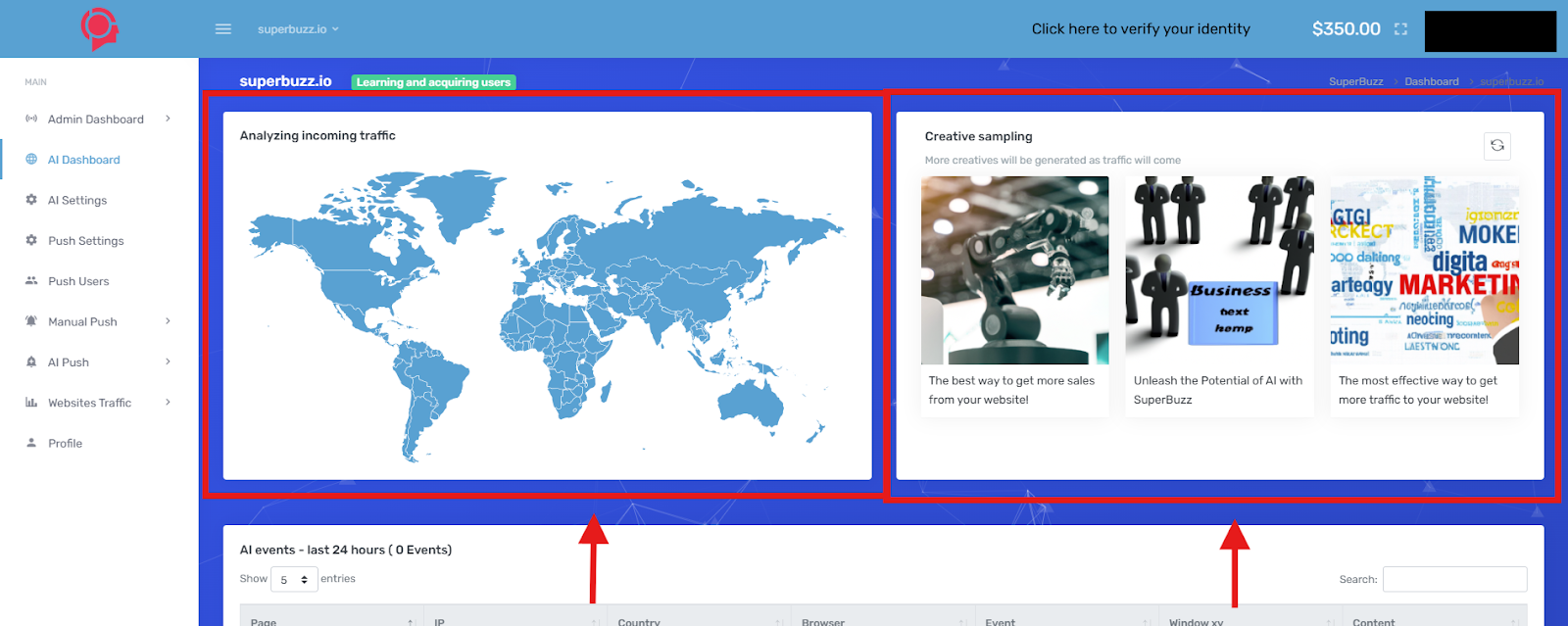
Task: Toggle fullscreen mode icon
Action: (x=1400, y=29)
